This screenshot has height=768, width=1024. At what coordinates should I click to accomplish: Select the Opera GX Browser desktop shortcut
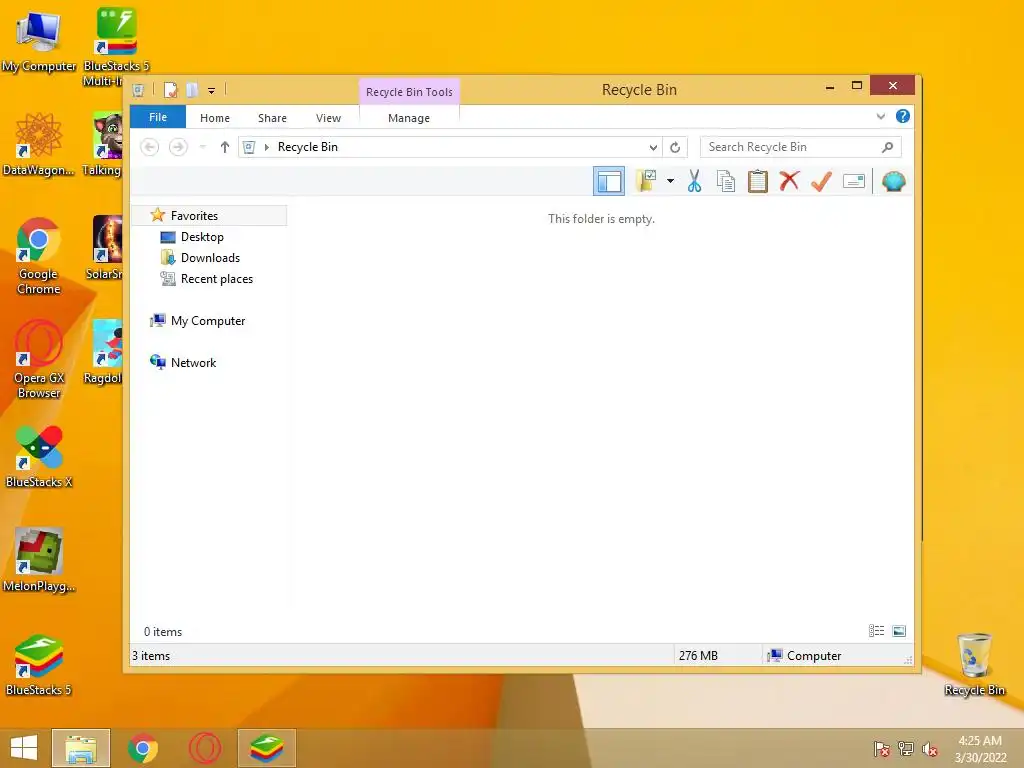click(x=39, y=359)
